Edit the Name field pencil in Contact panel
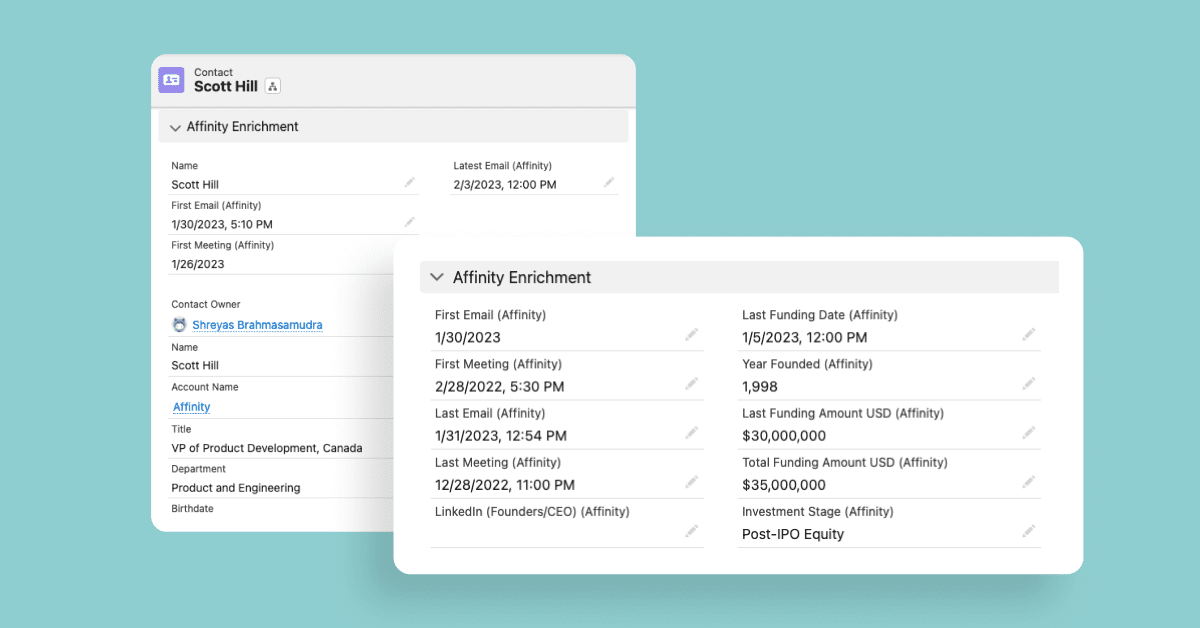 [x=409, y=183]
